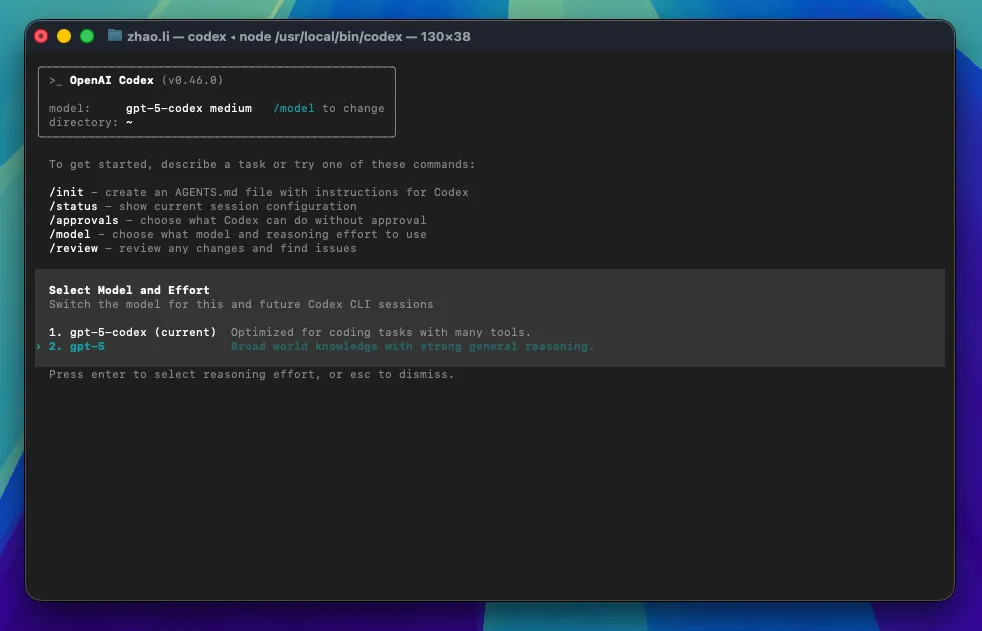Image resolution: width=982 pixels, height=631 pixels.
Task: Close the terminal window with red button
Action: [x=41, y=36]
